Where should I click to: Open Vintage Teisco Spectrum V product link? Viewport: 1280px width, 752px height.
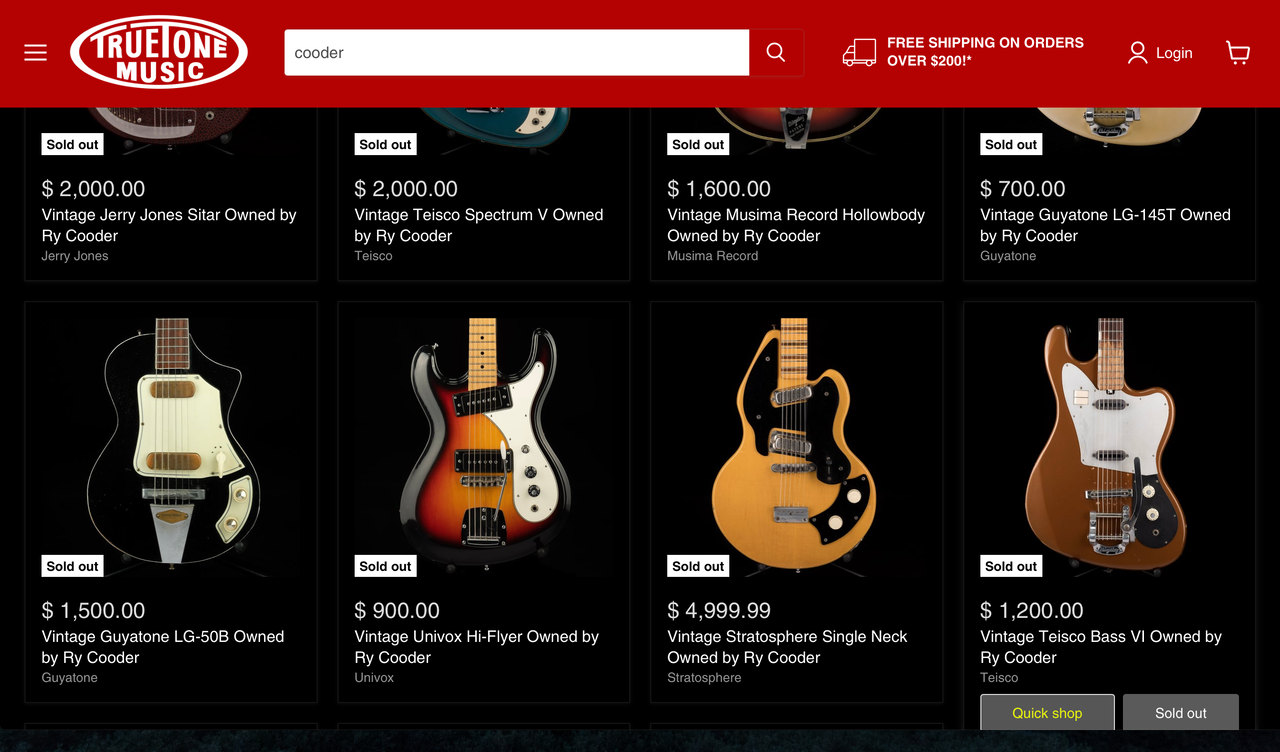pyautogui.click(x=479, y=225)
